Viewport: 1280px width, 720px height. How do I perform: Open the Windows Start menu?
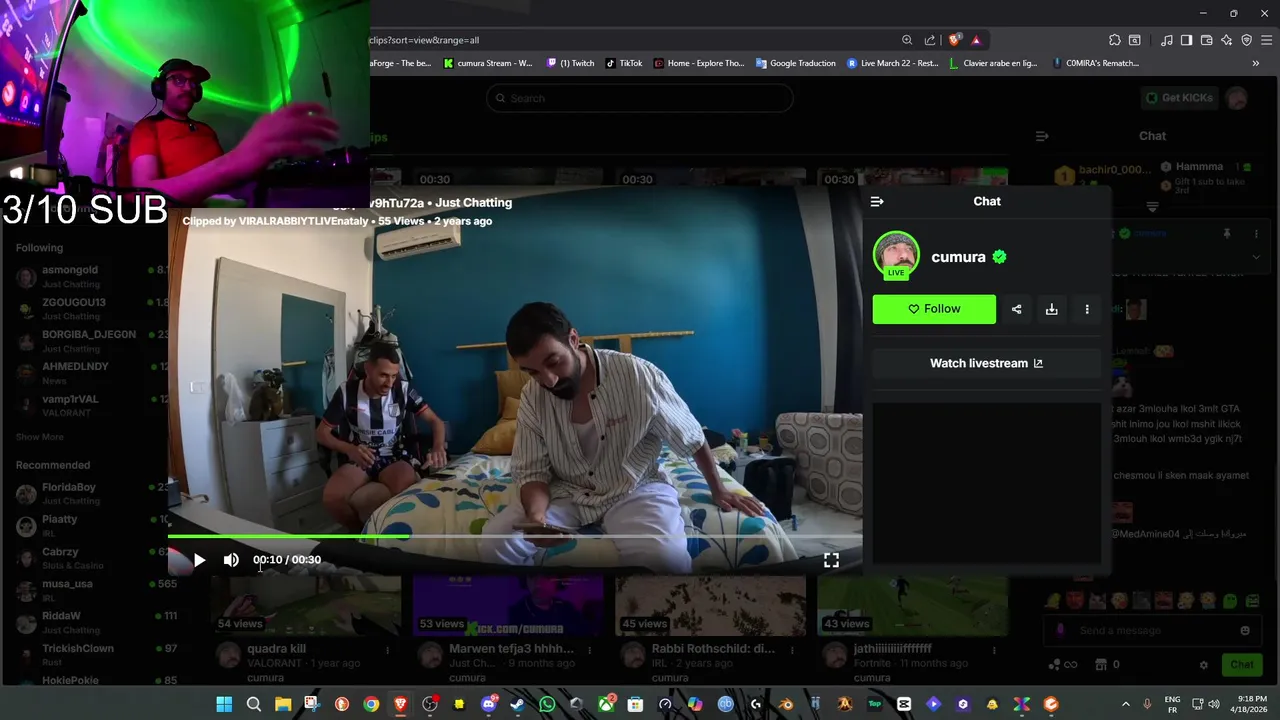[x=224, y=704]
